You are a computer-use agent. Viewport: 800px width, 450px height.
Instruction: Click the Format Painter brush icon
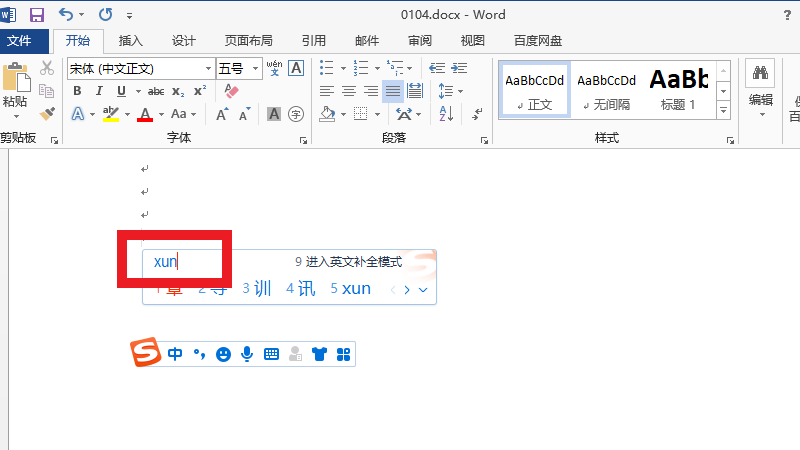click(x=46, y=114)
